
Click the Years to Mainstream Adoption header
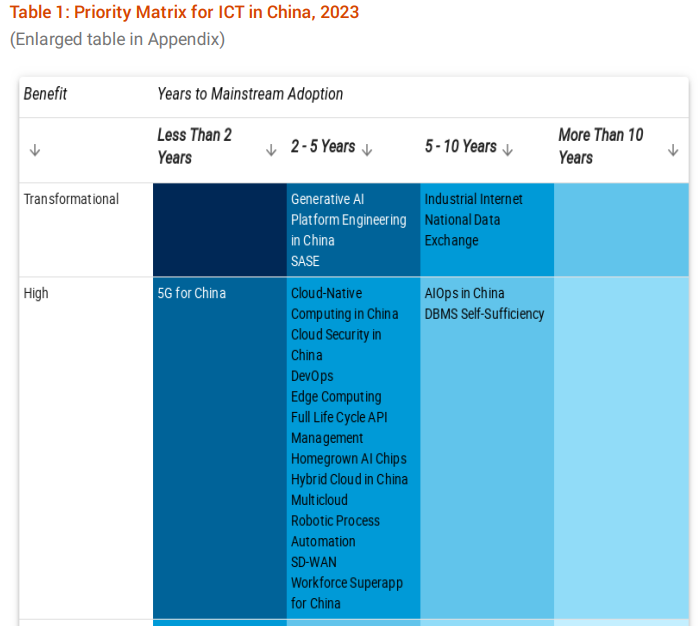250,94
